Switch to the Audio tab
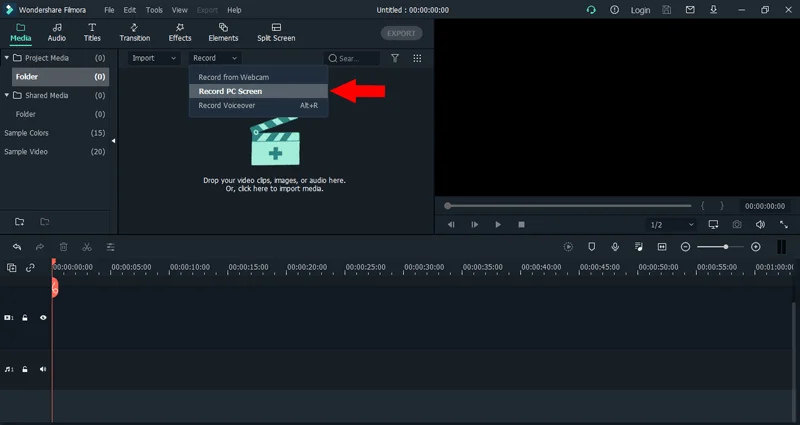This screenshot has height=425, width=800. (x=57, y=32)
